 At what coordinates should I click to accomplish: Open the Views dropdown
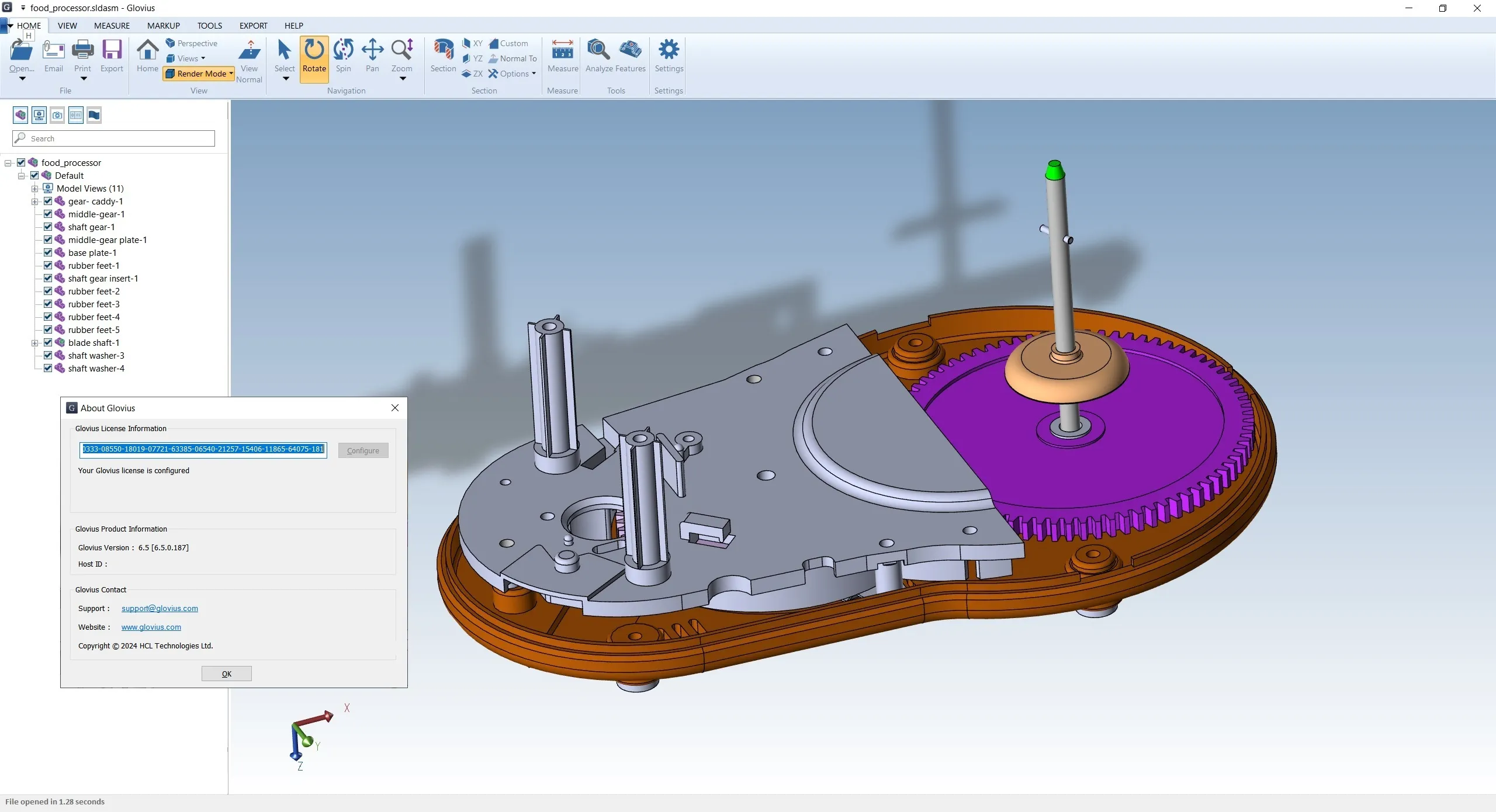point(186,58)
